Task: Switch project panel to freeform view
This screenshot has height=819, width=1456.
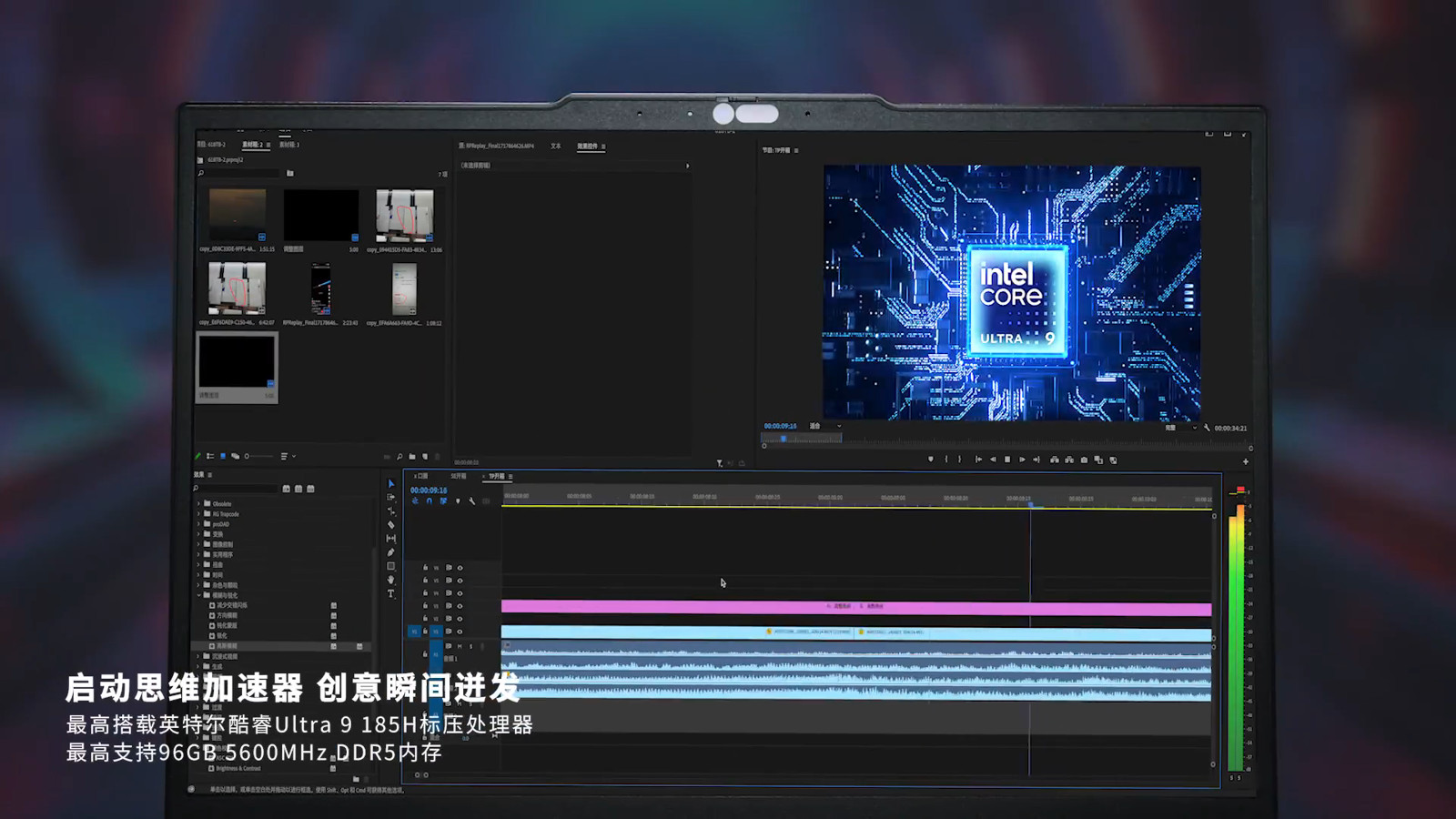Action: tap(236, 456)
